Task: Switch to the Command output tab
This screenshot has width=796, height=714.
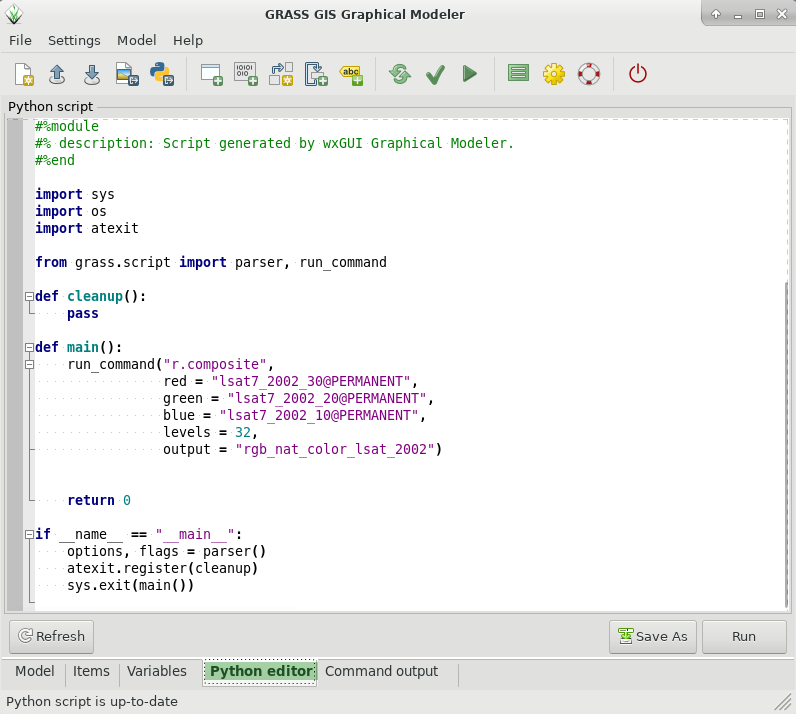Action: (x=381, y=672)
